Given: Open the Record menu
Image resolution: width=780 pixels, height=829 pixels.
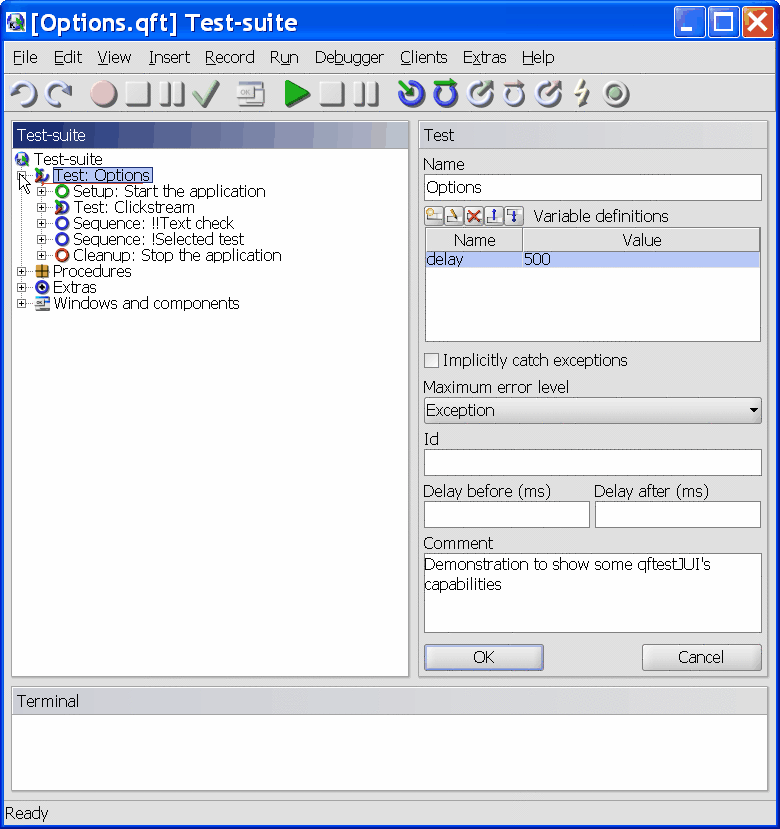Looking at the screenshot, I should (x=230, y=57).
